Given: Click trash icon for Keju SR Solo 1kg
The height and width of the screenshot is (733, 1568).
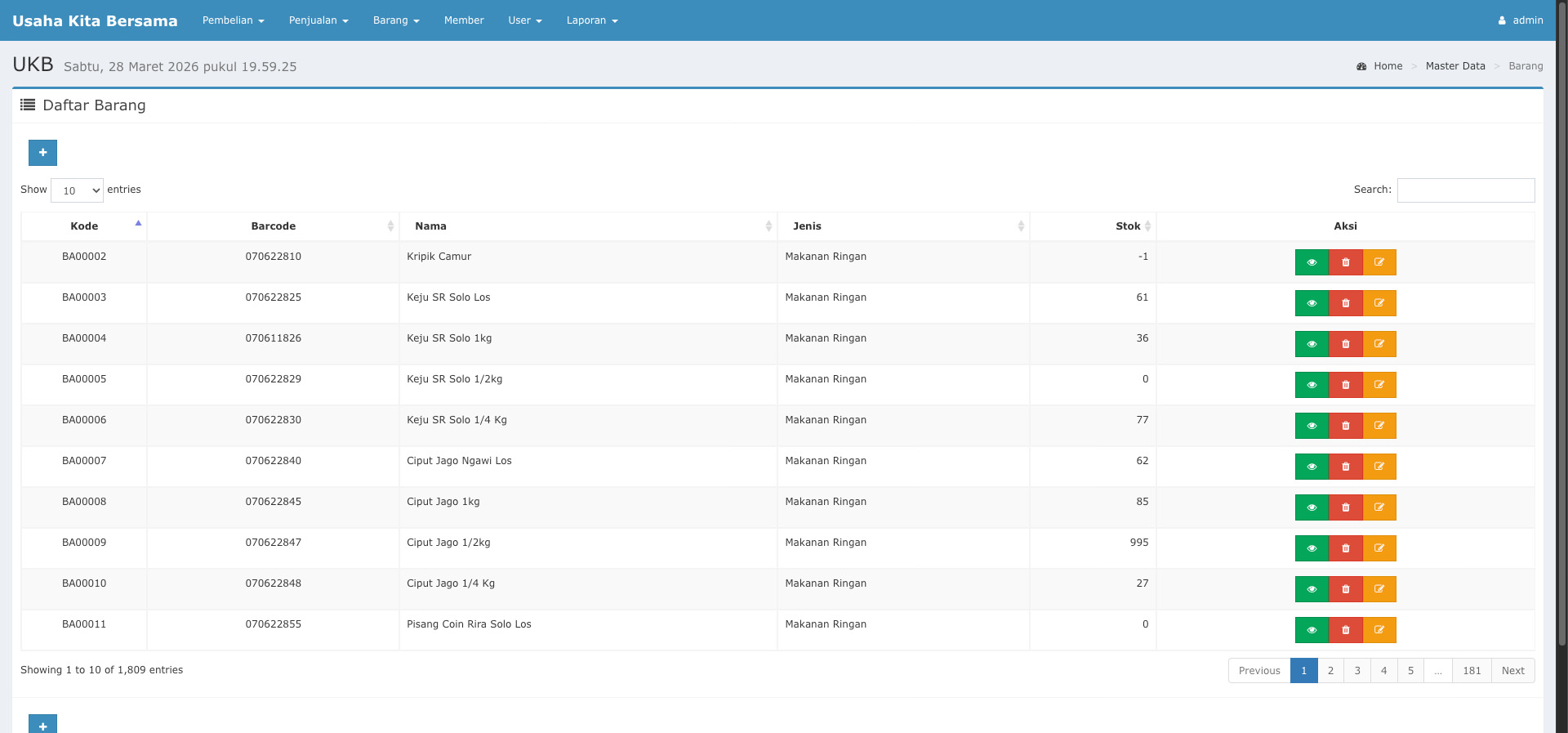Looking at the screenshot, I should click(1346, 344).
